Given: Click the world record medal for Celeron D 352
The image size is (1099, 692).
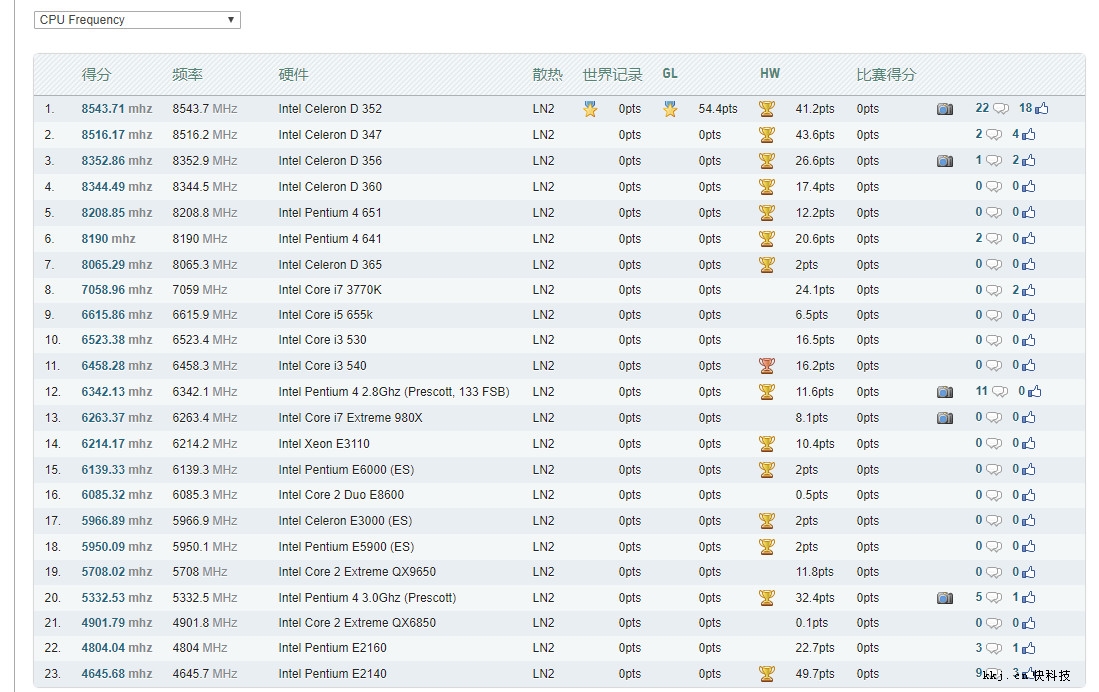Looking at the screenshot, I should [590, 109].
